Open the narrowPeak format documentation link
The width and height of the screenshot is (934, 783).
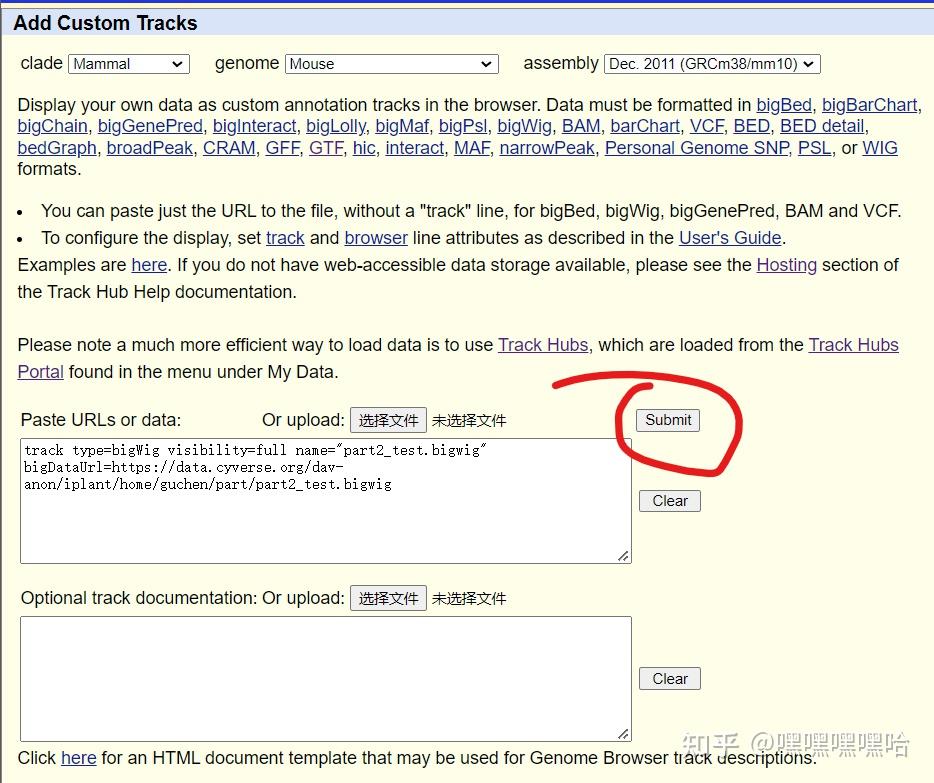point(546,148)
